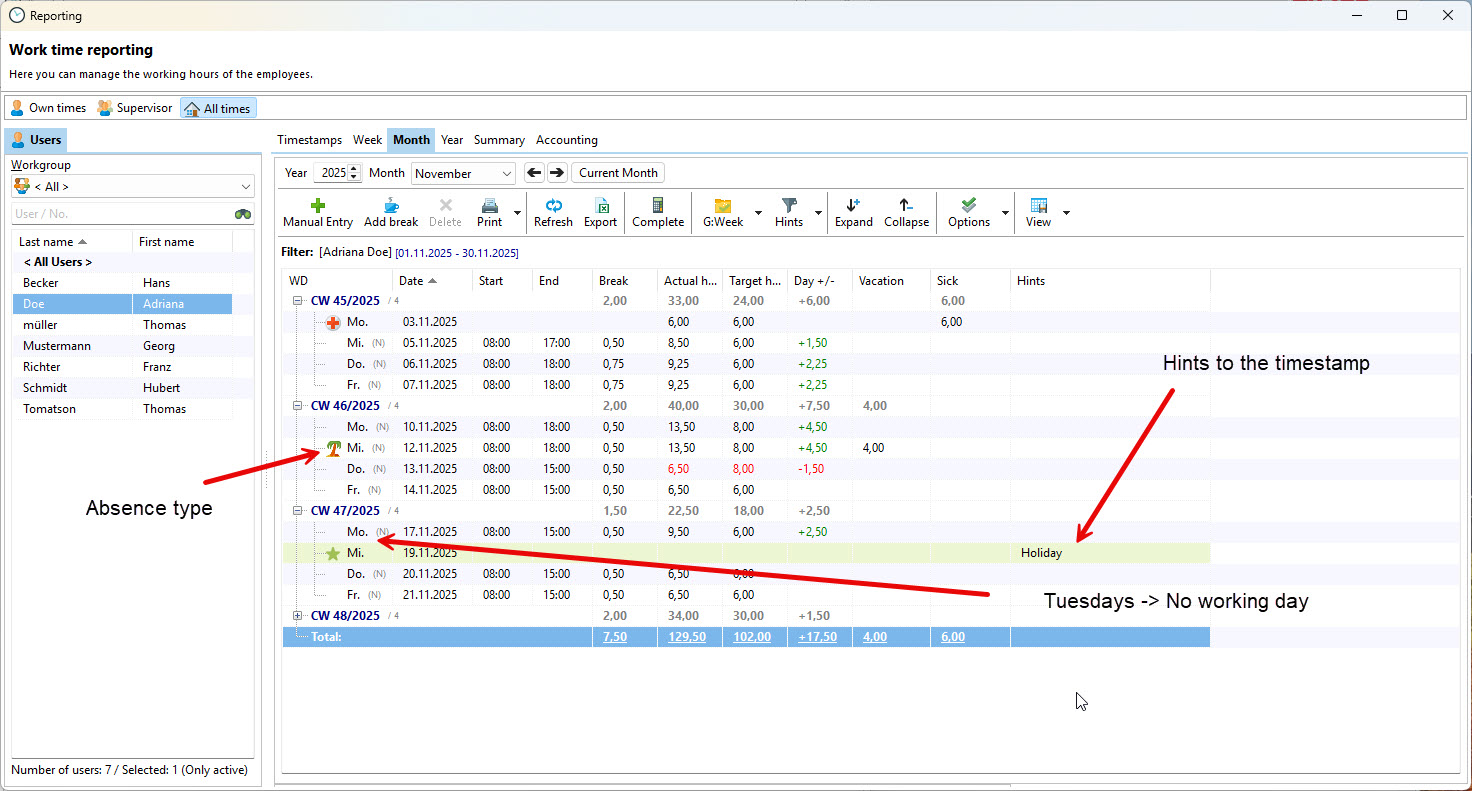This screenshot has height=791, width=1472.
Task: Expand the CW 48/2025 week row
Action: [x=297, y=616]
